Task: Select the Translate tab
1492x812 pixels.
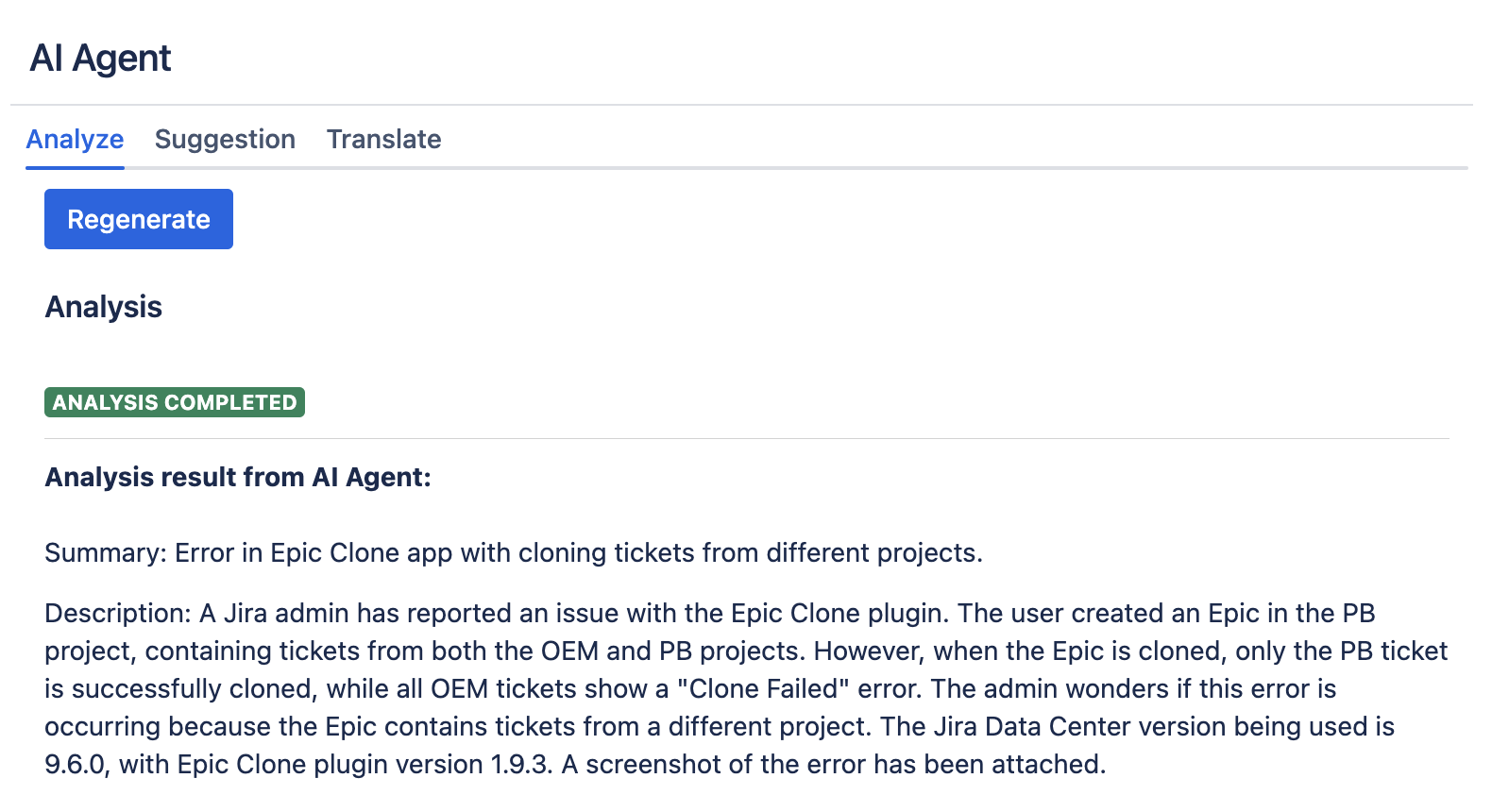Action: (383, 140)
